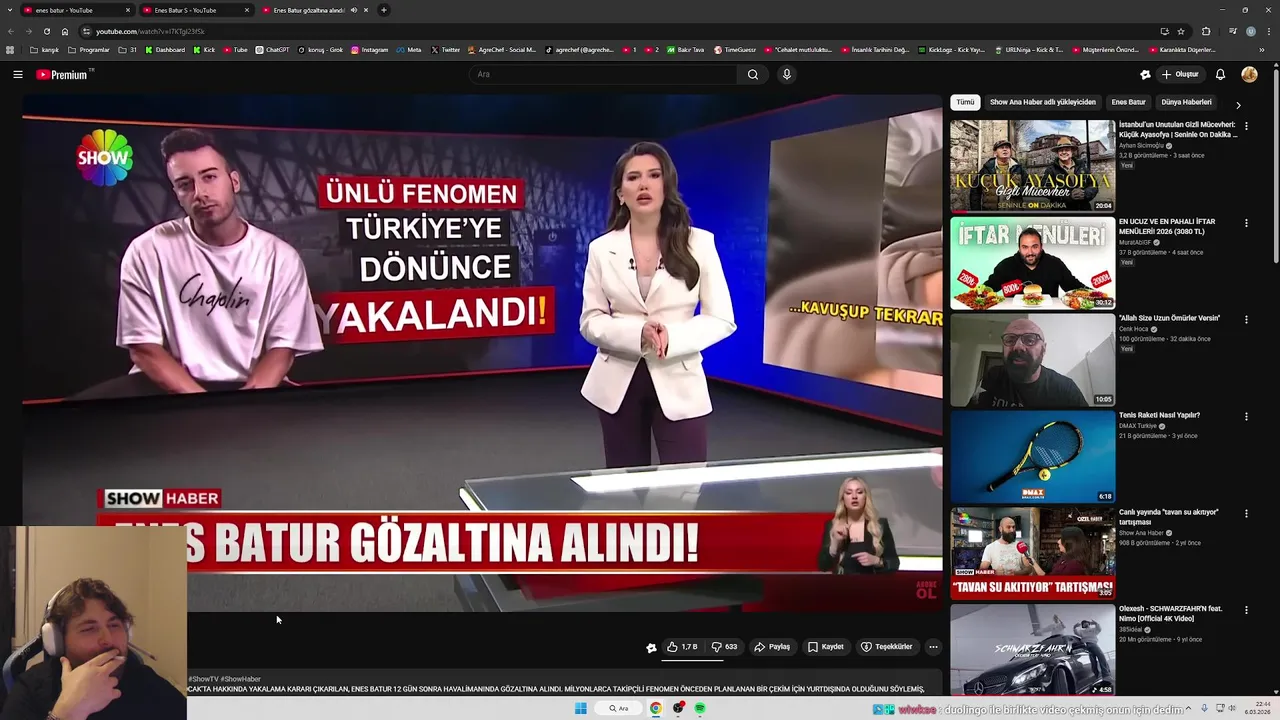
Task: Bookmark this page with star icon
Action: coord(1181,31)
